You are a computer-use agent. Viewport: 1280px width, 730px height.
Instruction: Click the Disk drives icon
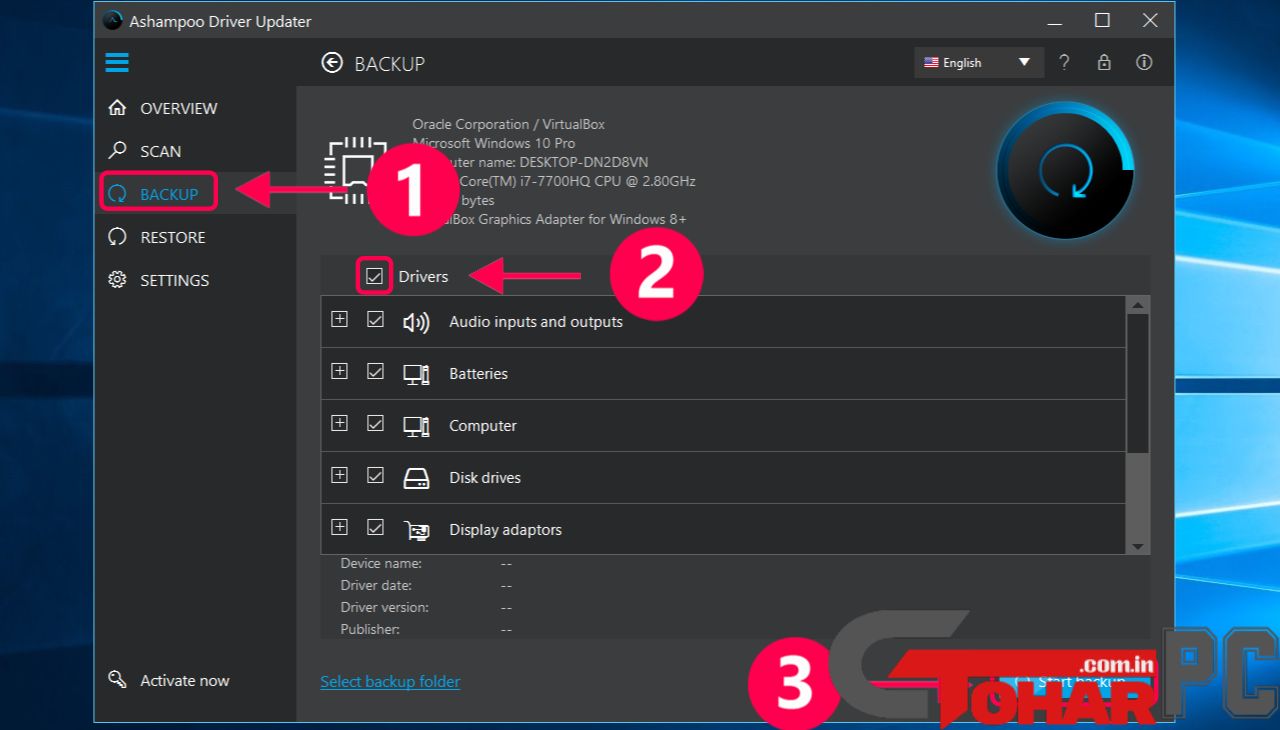[x=416, y=478]
